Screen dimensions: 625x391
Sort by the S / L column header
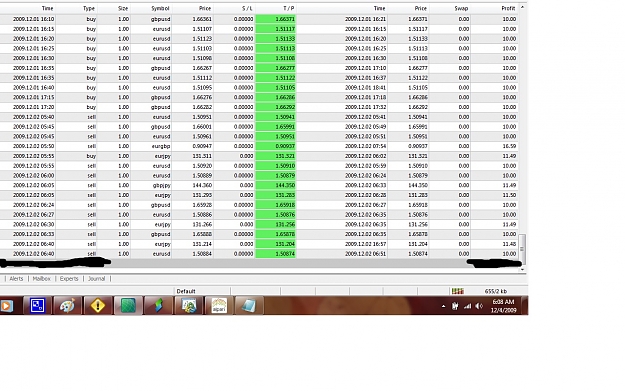(247, 8)
